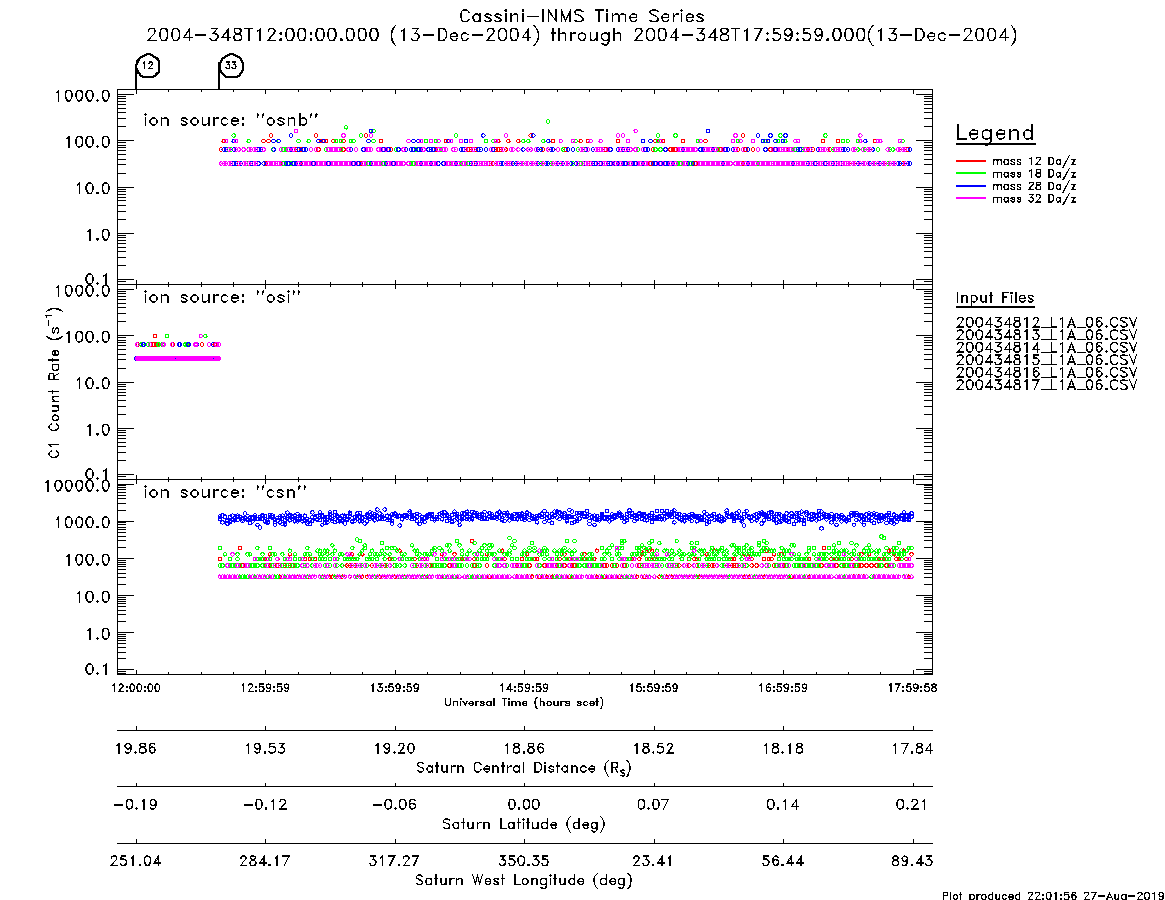Click the 19.53 distance value
The width and height of the screenshot is (1165, 900).
tap(265, 748)
